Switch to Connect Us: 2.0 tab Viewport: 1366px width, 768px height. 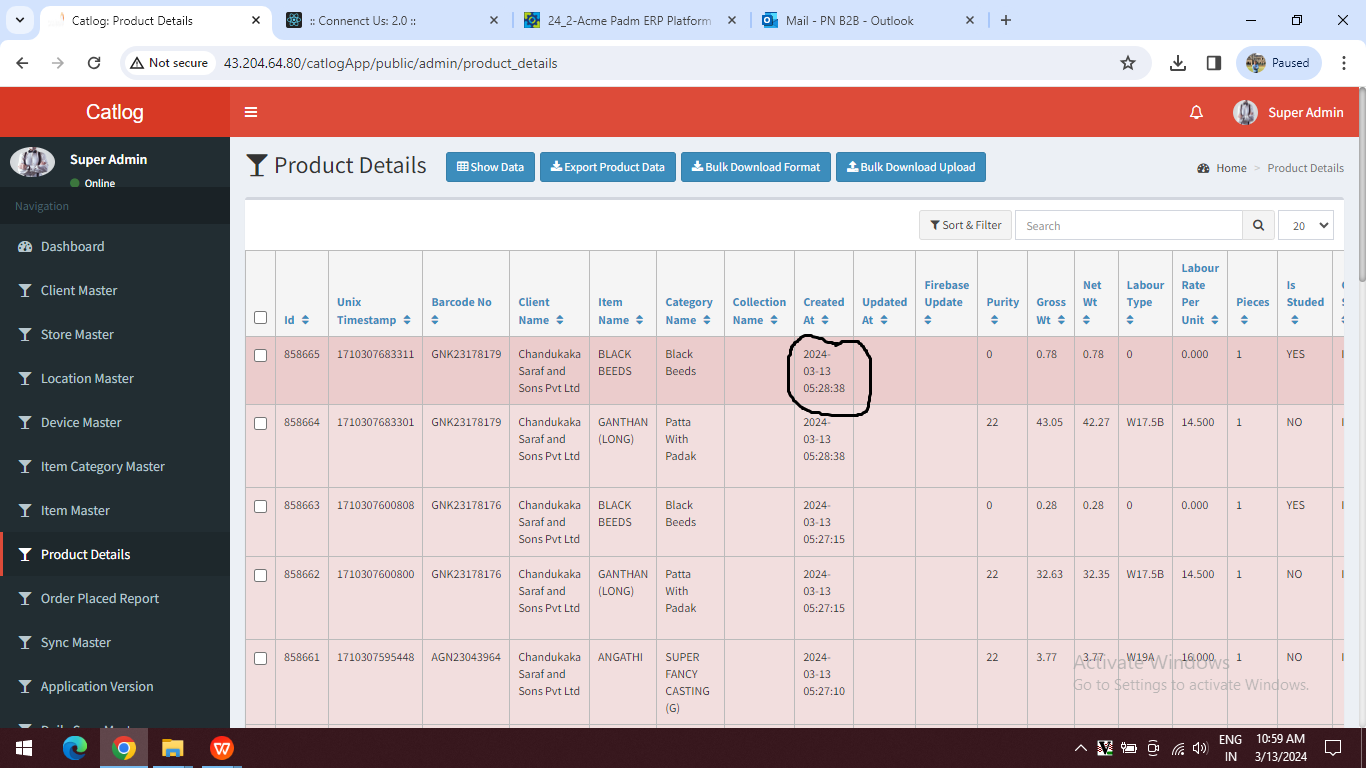392,20
